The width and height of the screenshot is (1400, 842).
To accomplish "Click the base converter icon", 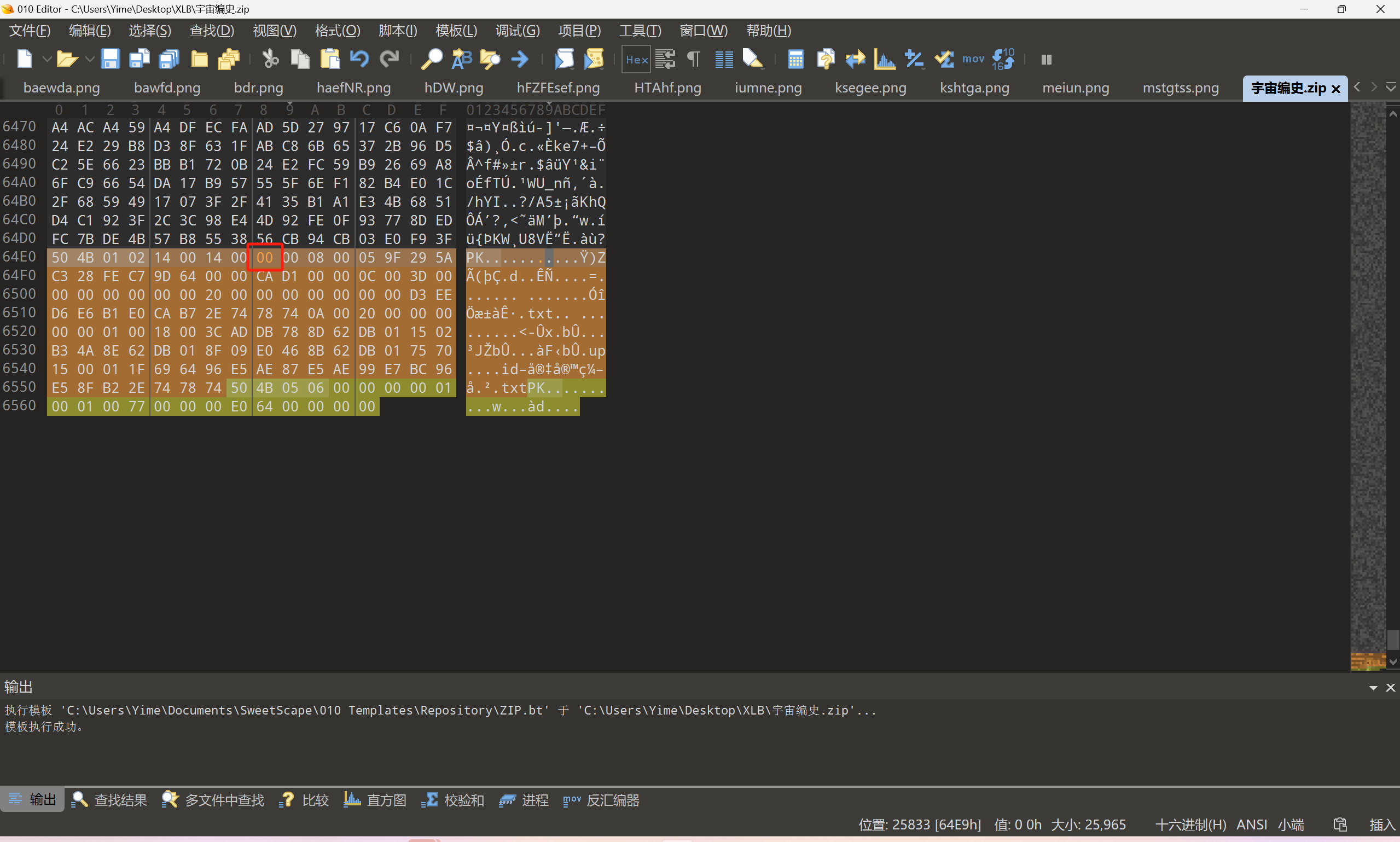I will (x=1003, y=59).
